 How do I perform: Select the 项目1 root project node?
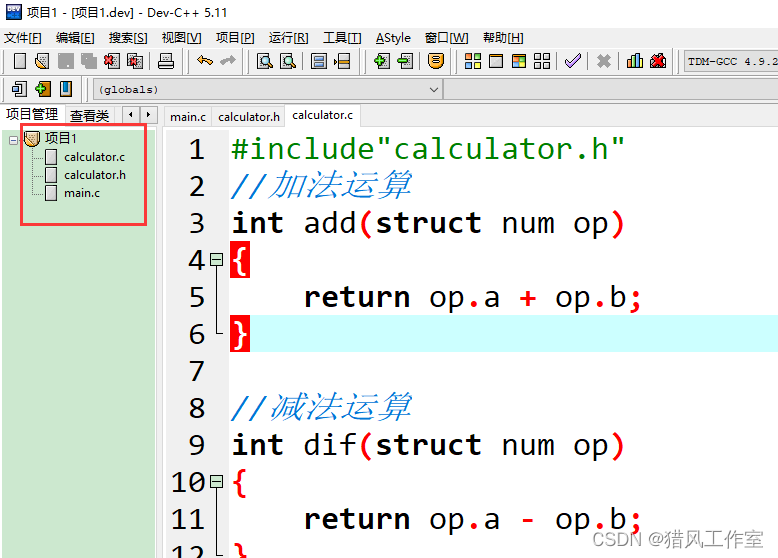pyautogui.click(x=61, y=138)
